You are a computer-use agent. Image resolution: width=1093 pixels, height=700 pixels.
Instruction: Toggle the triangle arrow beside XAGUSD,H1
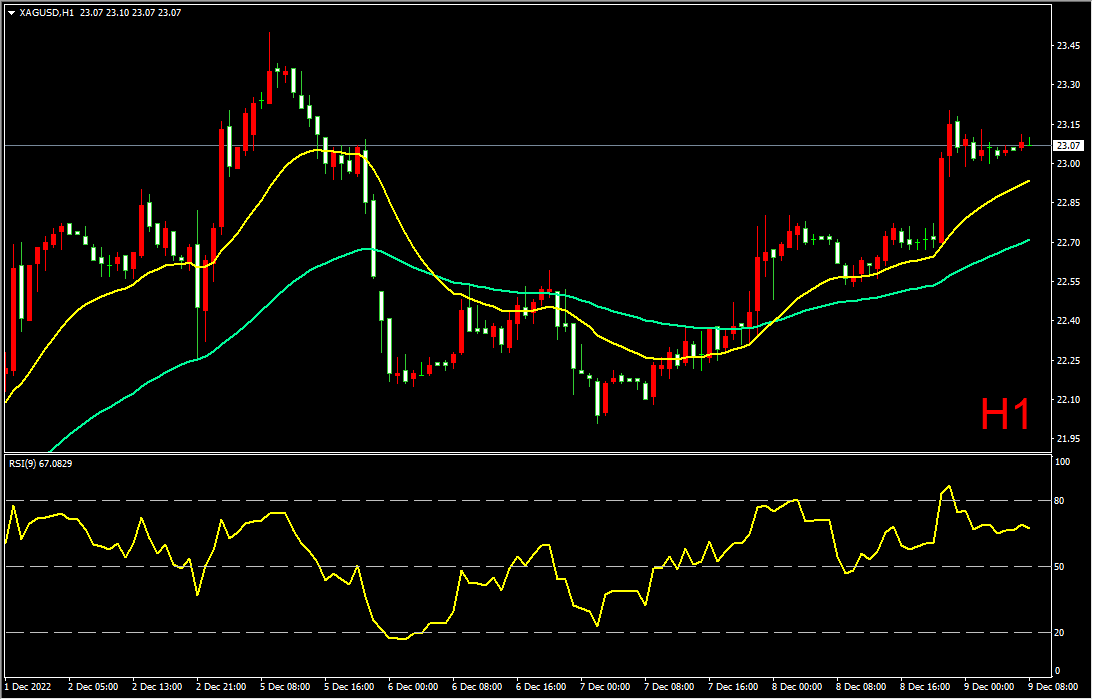pos(11,13)
